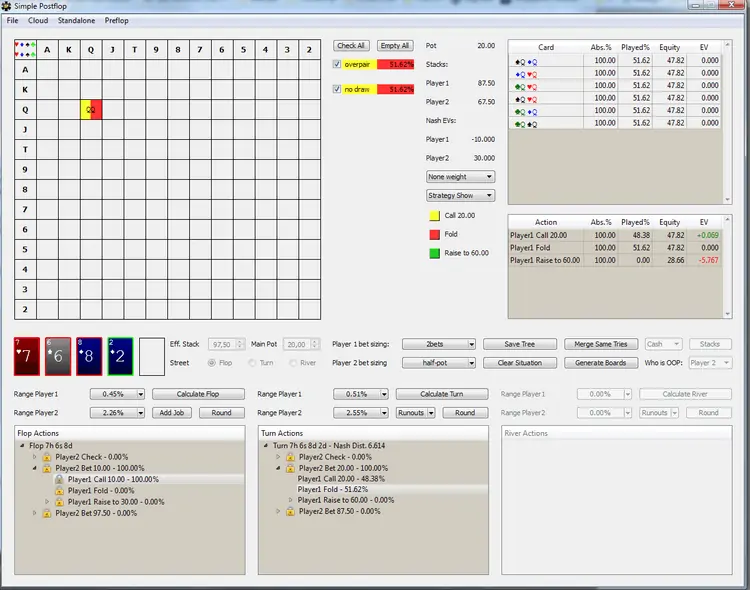Toggle the no draw checkbox
The width and height of the screenshot is (750, 590).
337,89
